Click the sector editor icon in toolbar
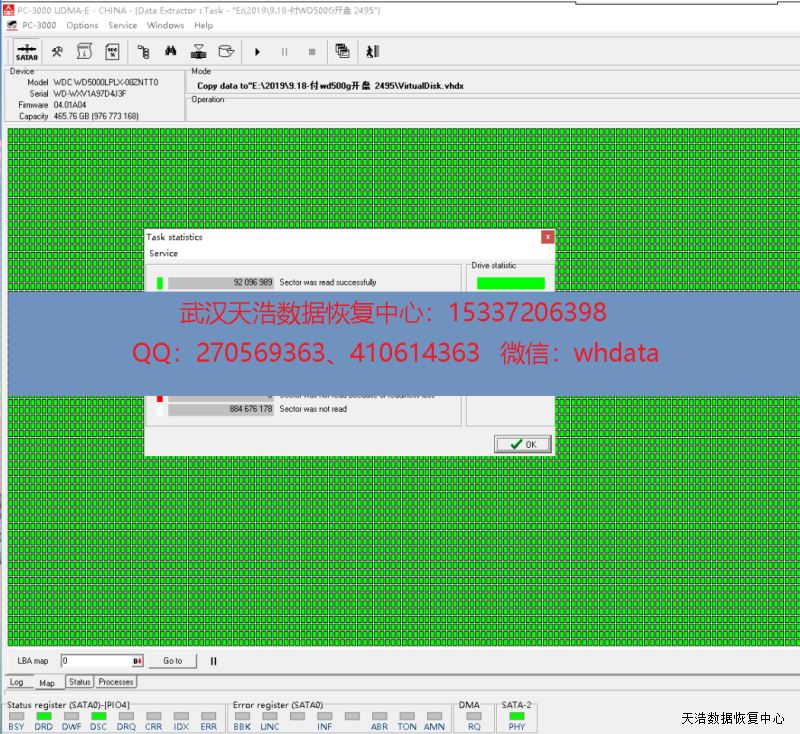 pos(113,51)
